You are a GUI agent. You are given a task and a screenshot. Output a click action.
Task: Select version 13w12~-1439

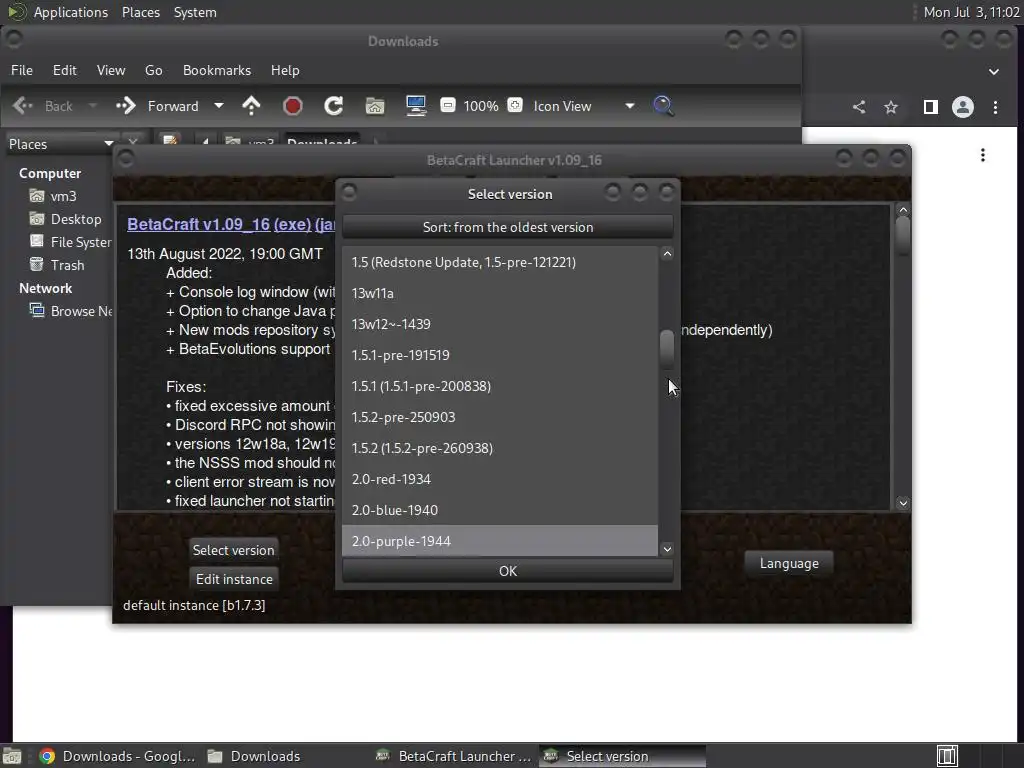click(500, 324)
